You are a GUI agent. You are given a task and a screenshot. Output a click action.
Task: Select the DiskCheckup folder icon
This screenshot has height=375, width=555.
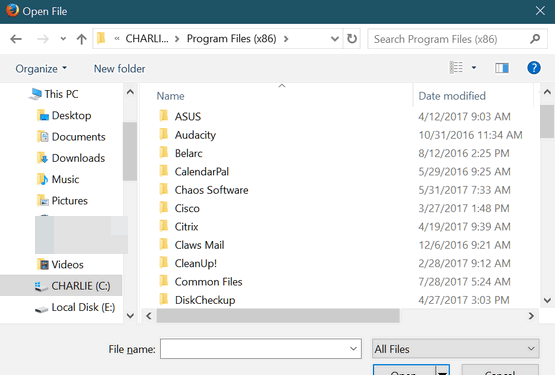tap(164, 300)
